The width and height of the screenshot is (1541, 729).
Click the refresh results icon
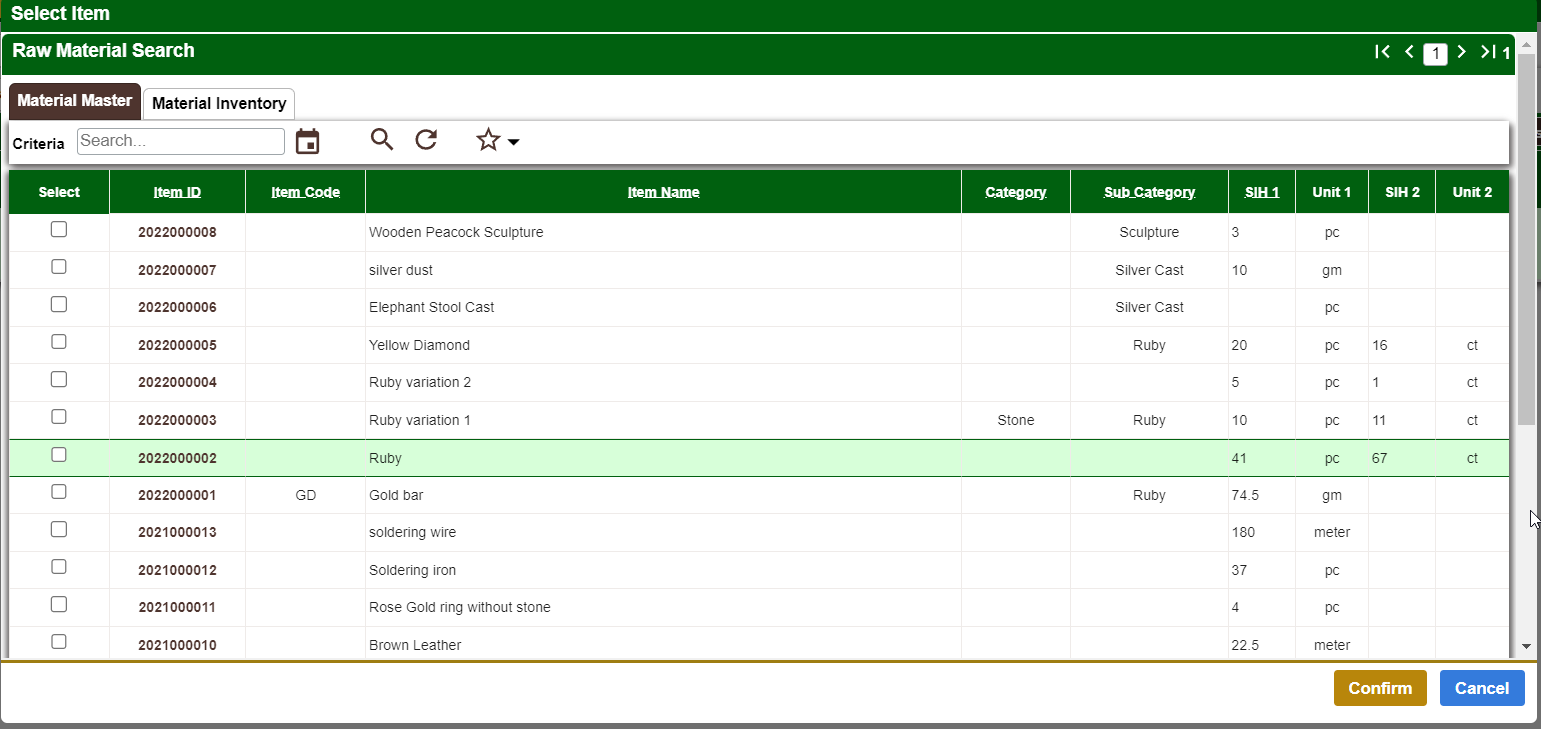(x=427, y=140)
